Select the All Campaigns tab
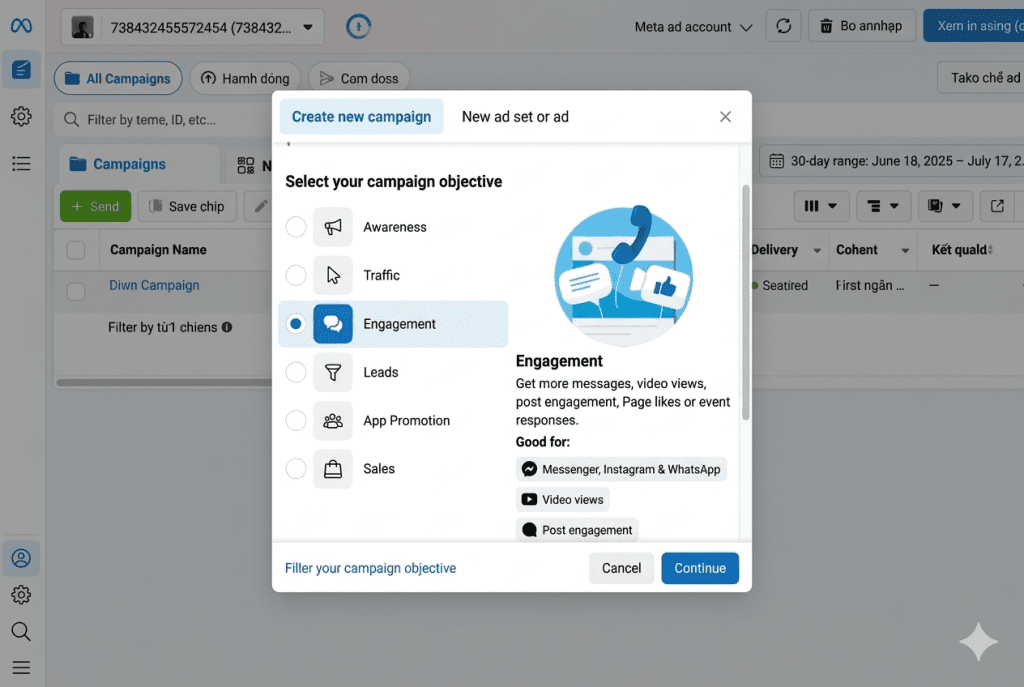The image size is (1024, 687). click(118, 78)
